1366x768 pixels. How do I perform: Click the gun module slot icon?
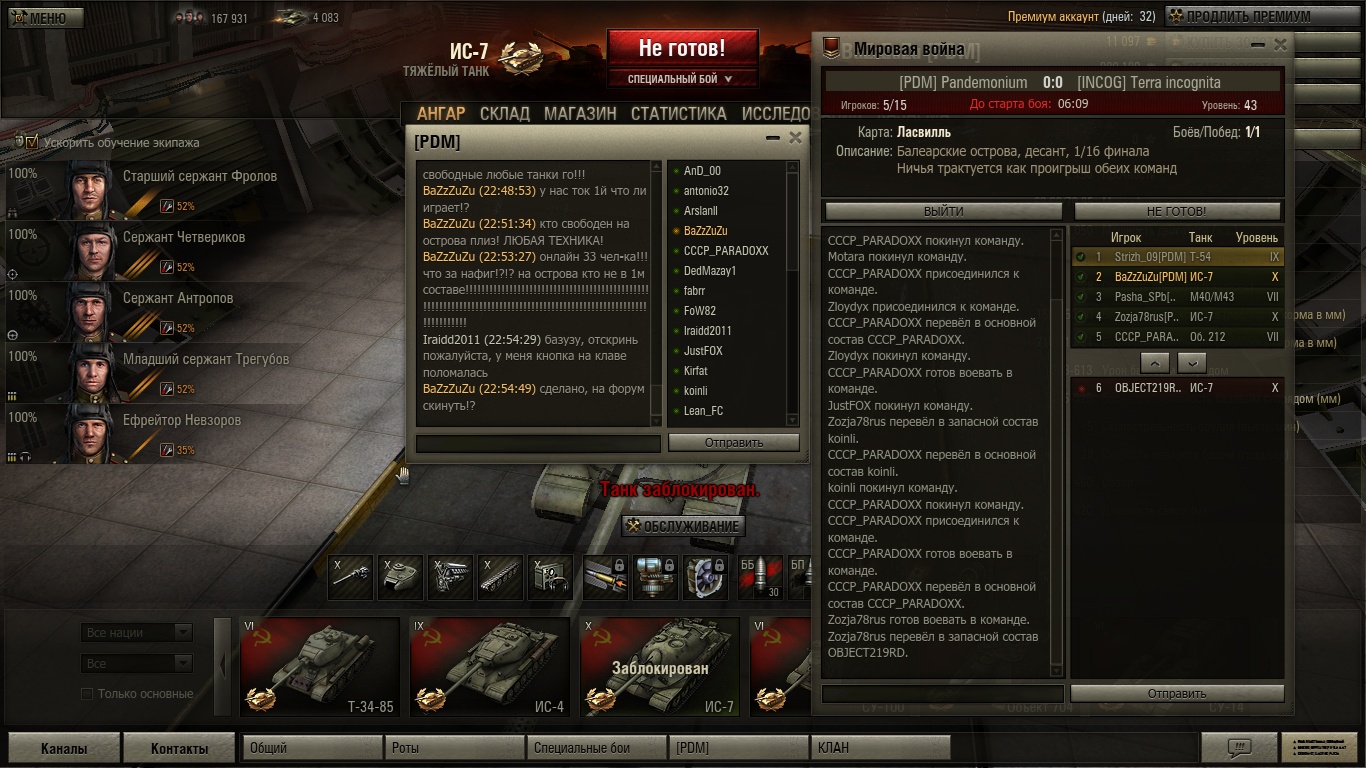[x=350, y=578]
